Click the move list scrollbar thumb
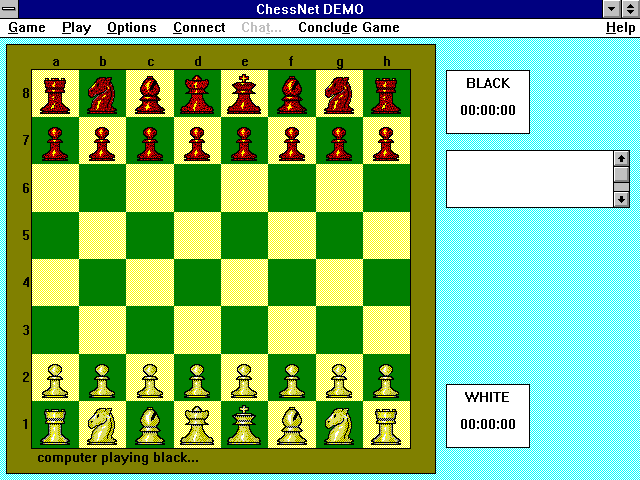The width and height of the screenshot is (640, 480). point(621,174)
